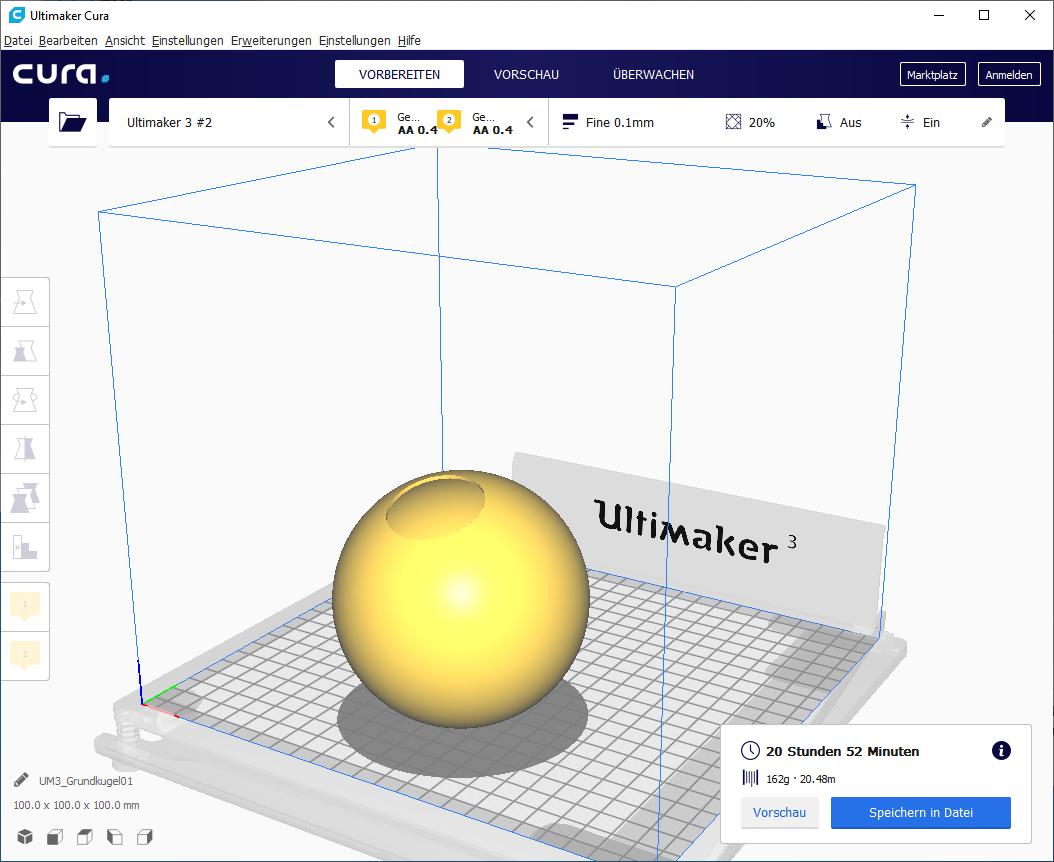Open Datei menu

click(18, 40)
